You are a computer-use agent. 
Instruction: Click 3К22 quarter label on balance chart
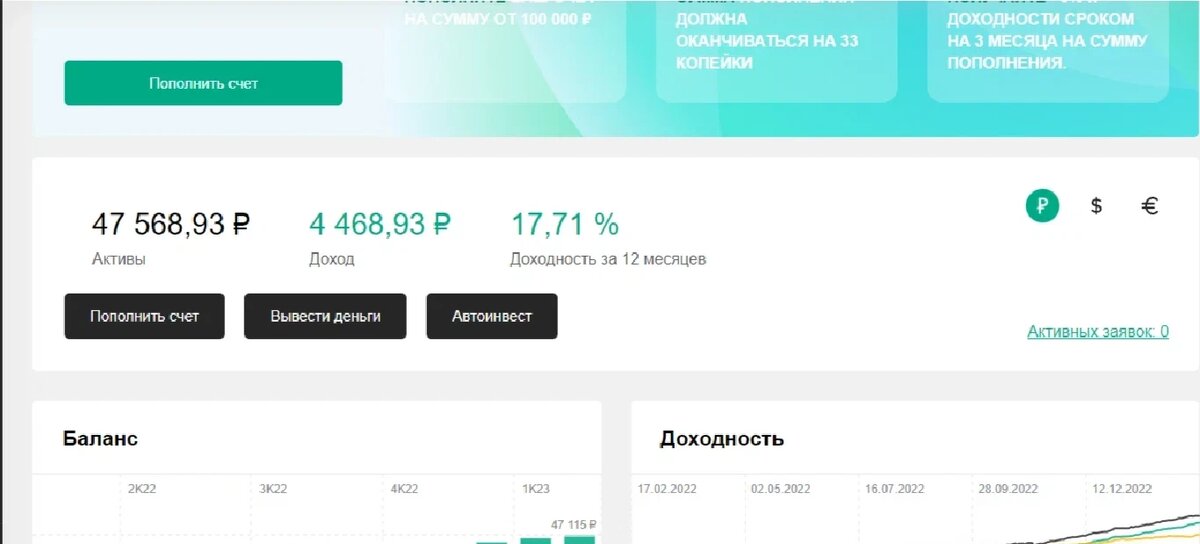click(x=273, y=489)
